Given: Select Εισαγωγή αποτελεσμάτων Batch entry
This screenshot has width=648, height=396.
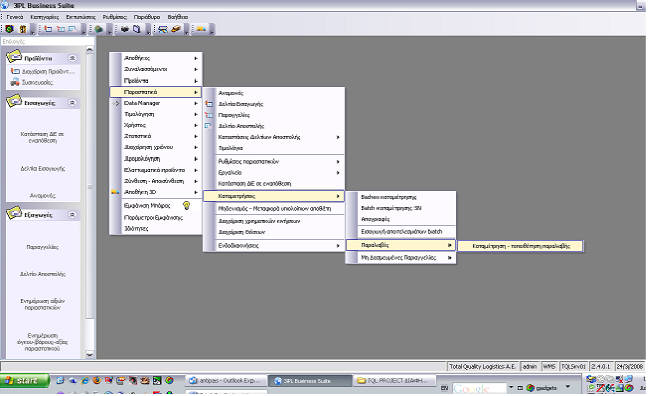Looking at the screenshot, I should [401, 231].
